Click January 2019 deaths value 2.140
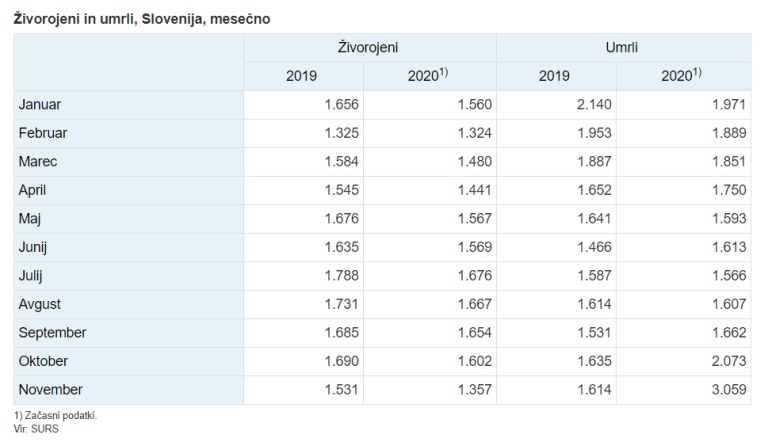 (591, 104)
